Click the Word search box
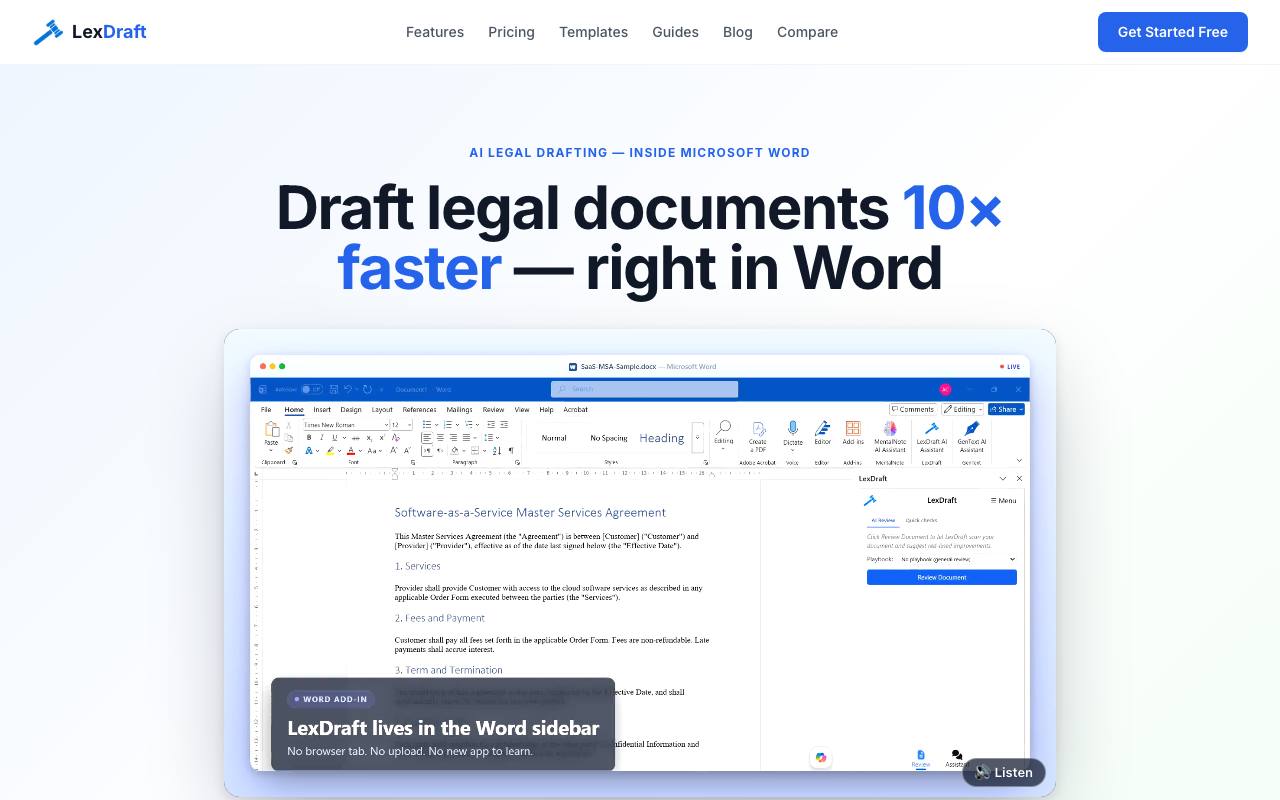Image resolution: width=1280 pixels, height=800 pixels. (644, 389)
